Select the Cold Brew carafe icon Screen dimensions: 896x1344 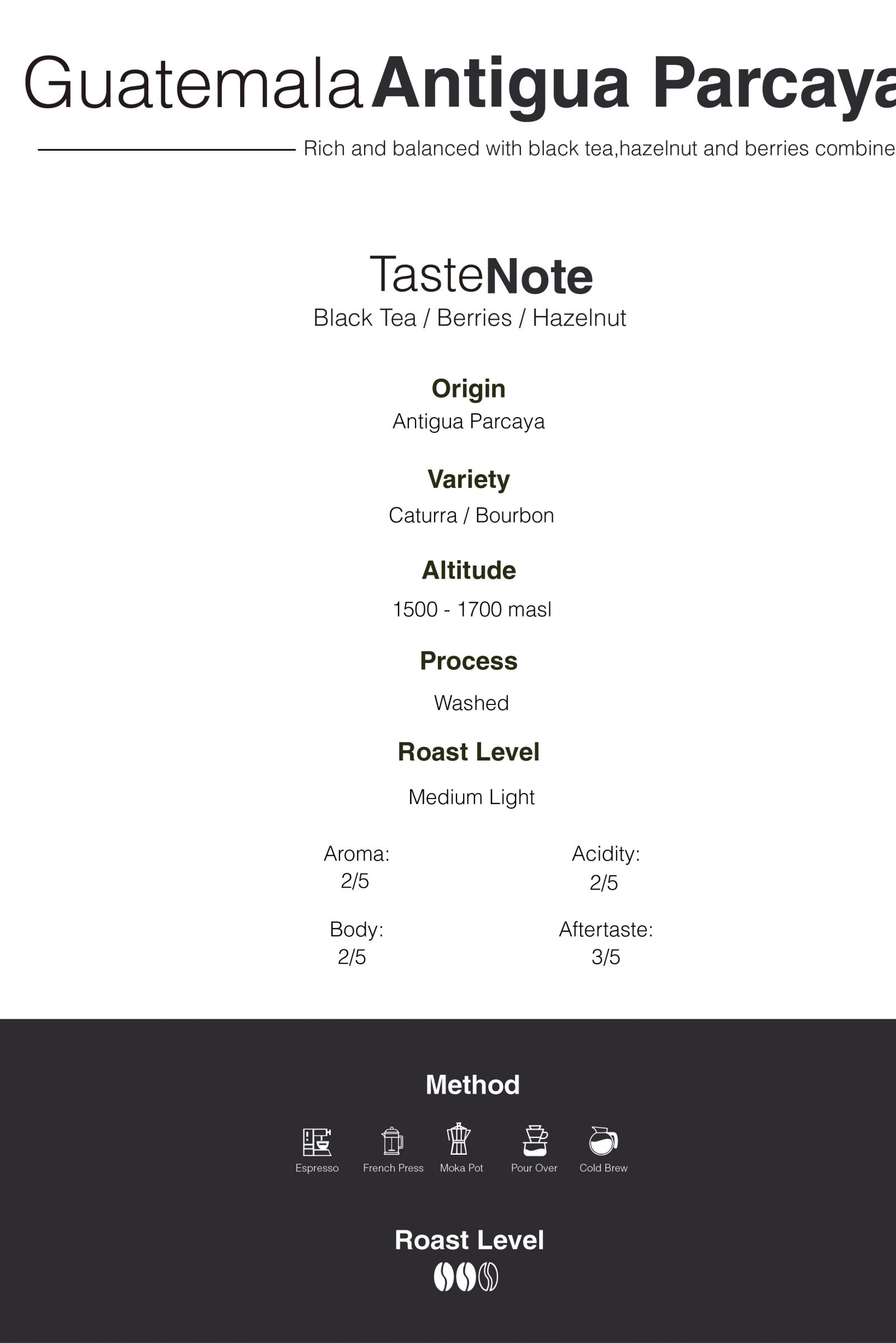[x=603, y=1141]
